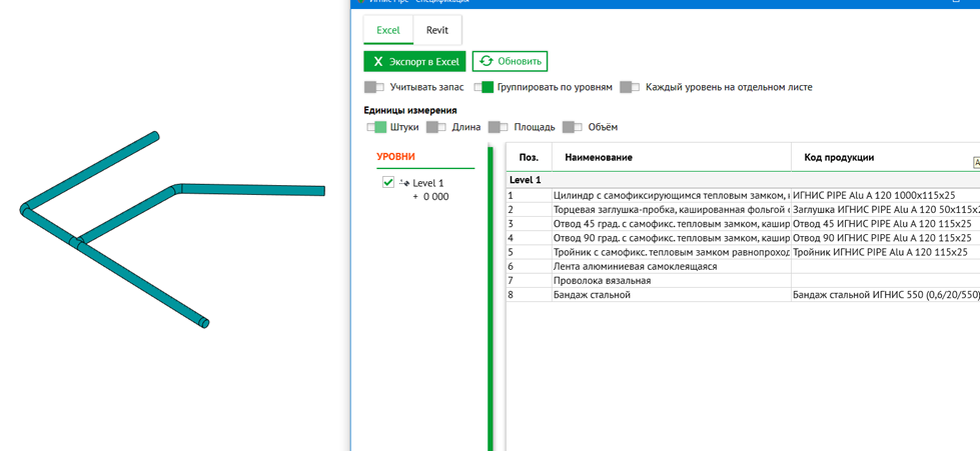The width and height of the screenshot is (980, 451).
Task: Toggle the Штуки units switch
Action: (377, 127)
